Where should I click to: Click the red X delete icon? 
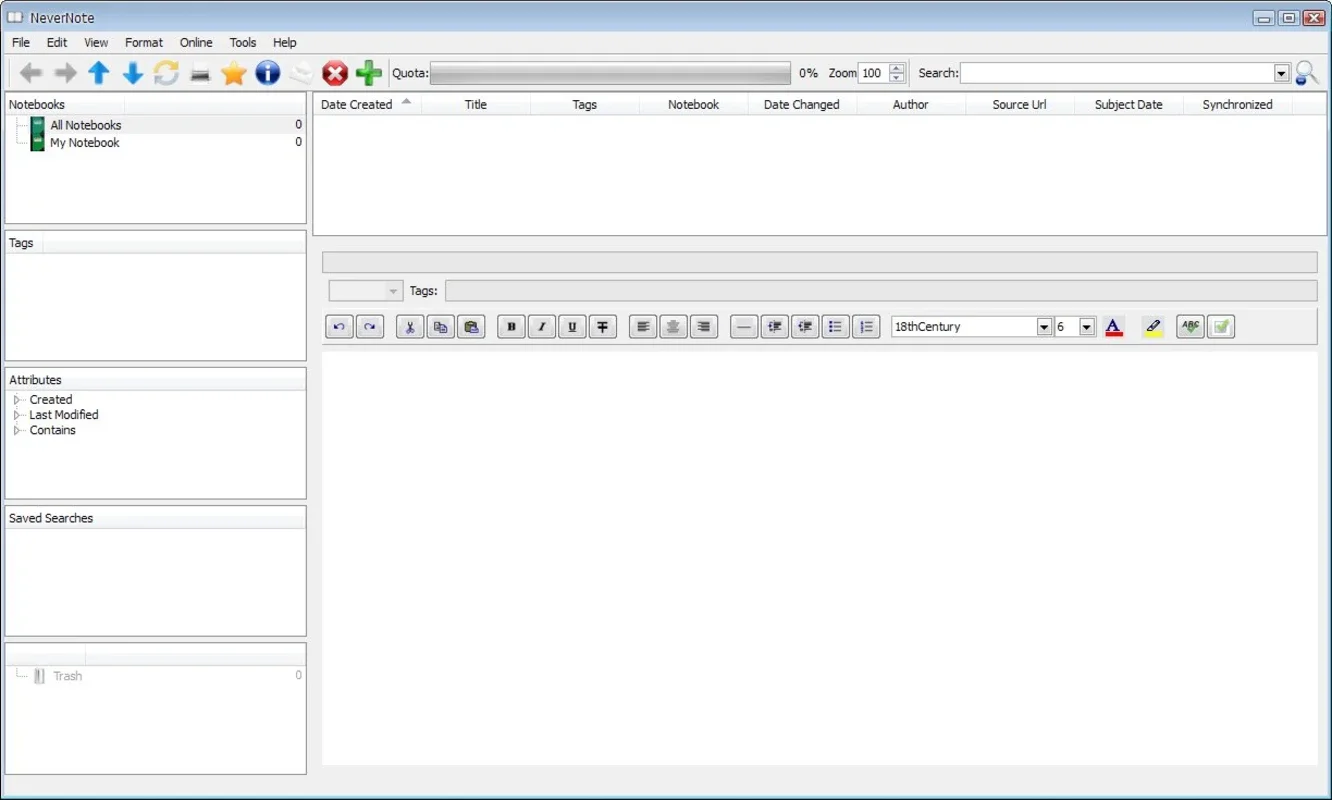(335, 73)
